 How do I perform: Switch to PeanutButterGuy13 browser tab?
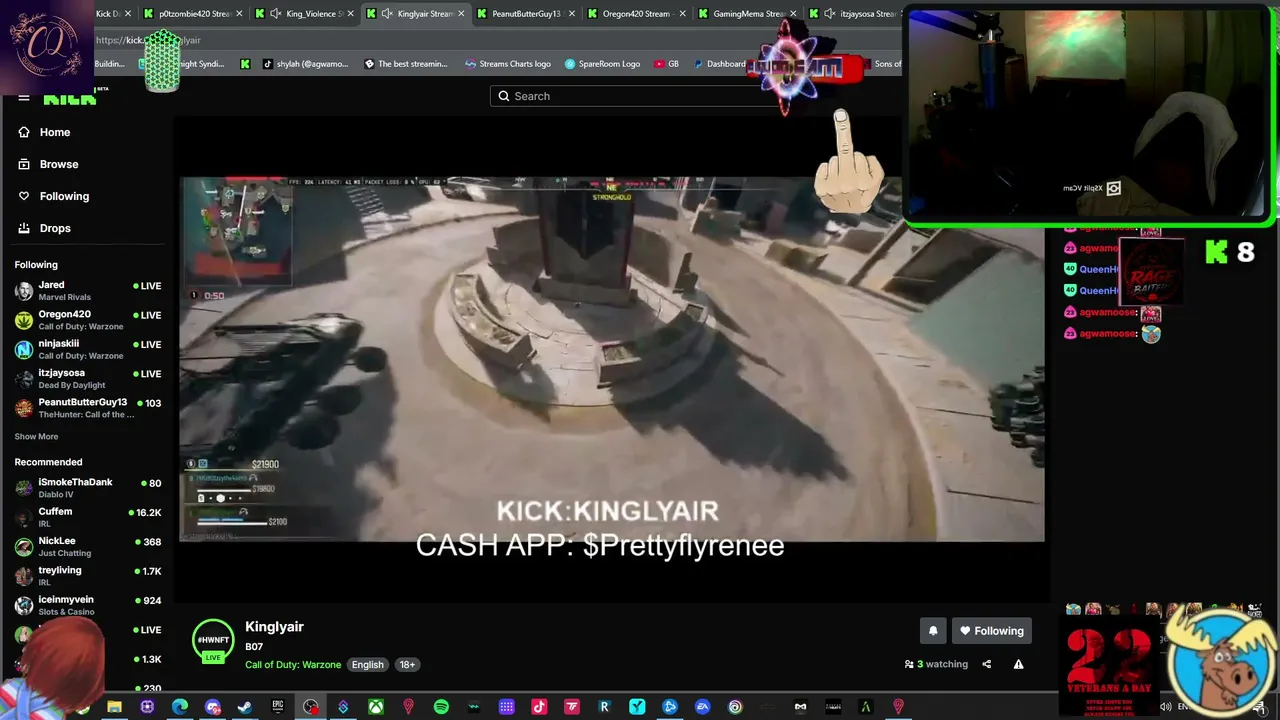[x=525, y=14]
